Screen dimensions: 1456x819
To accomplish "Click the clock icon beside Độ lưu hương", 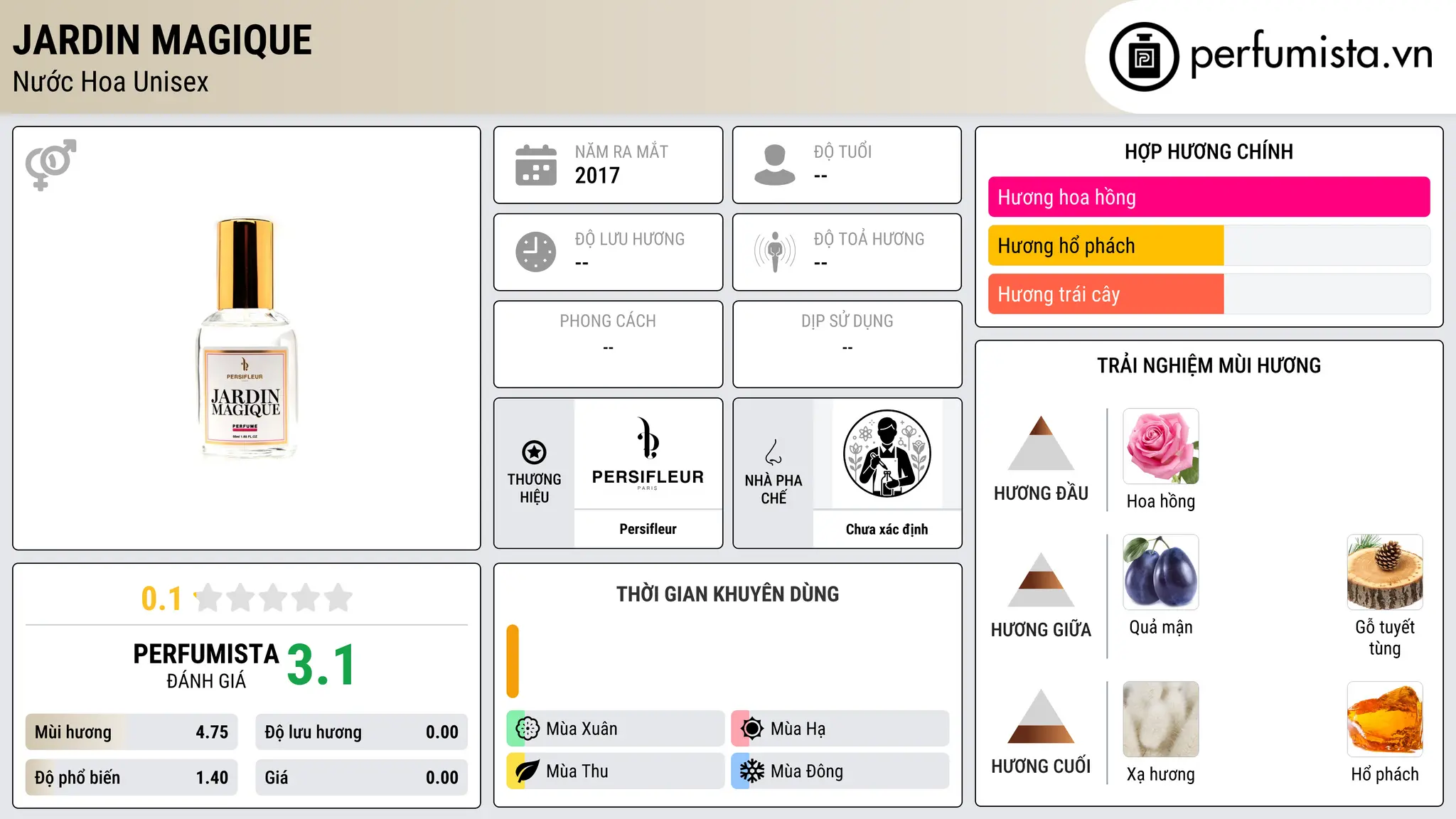I will tap(536, 252).
